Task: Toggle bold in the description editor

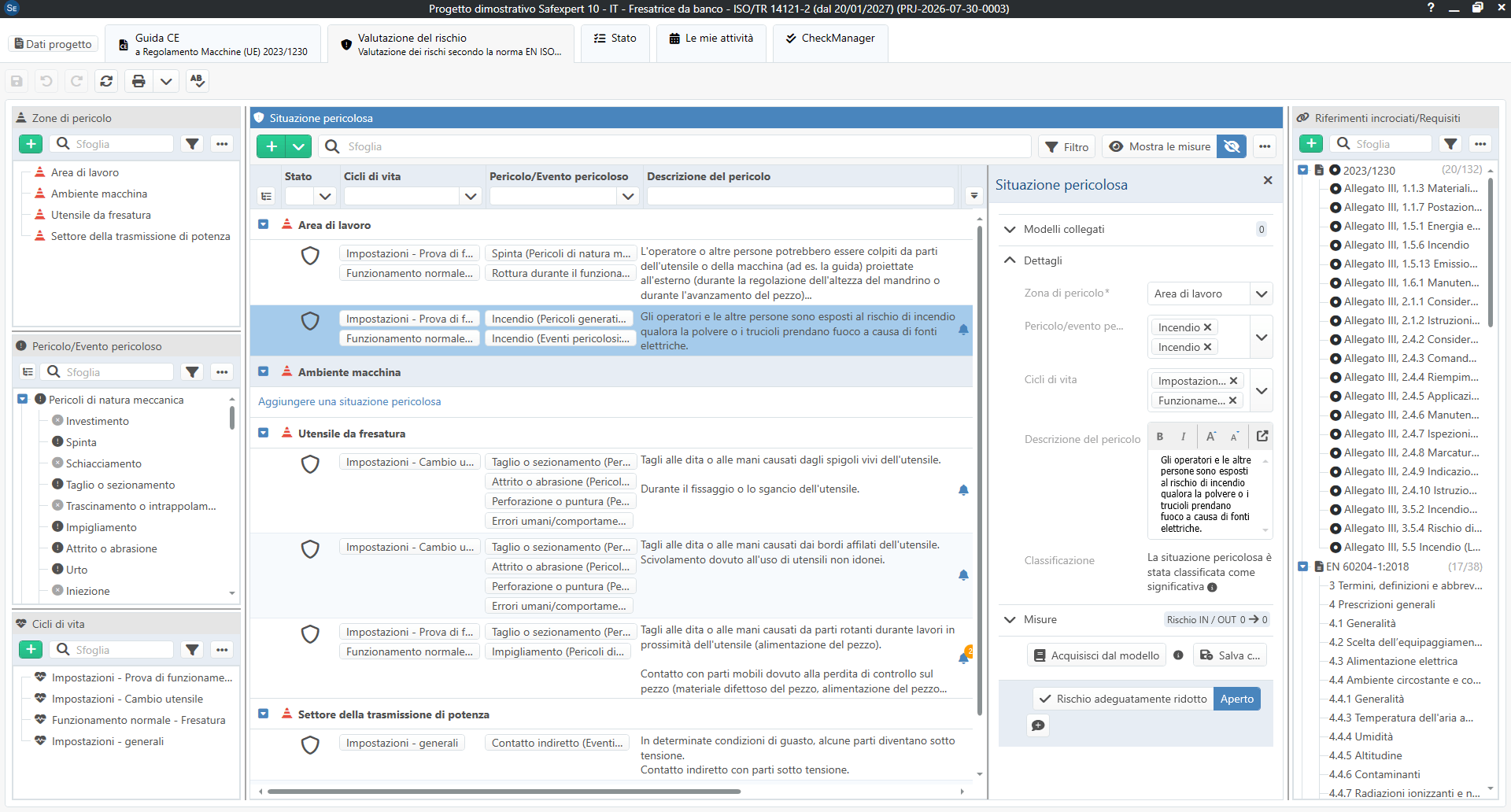Action: [x=1160, y=436]
